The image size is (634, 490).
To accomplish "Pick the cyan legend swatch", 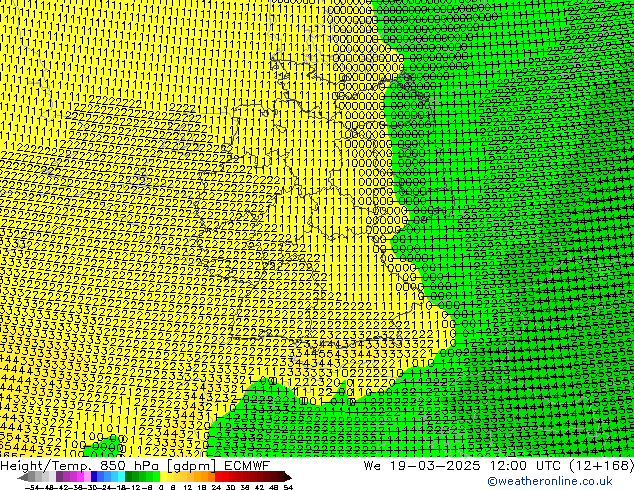I will pos(121,476).
